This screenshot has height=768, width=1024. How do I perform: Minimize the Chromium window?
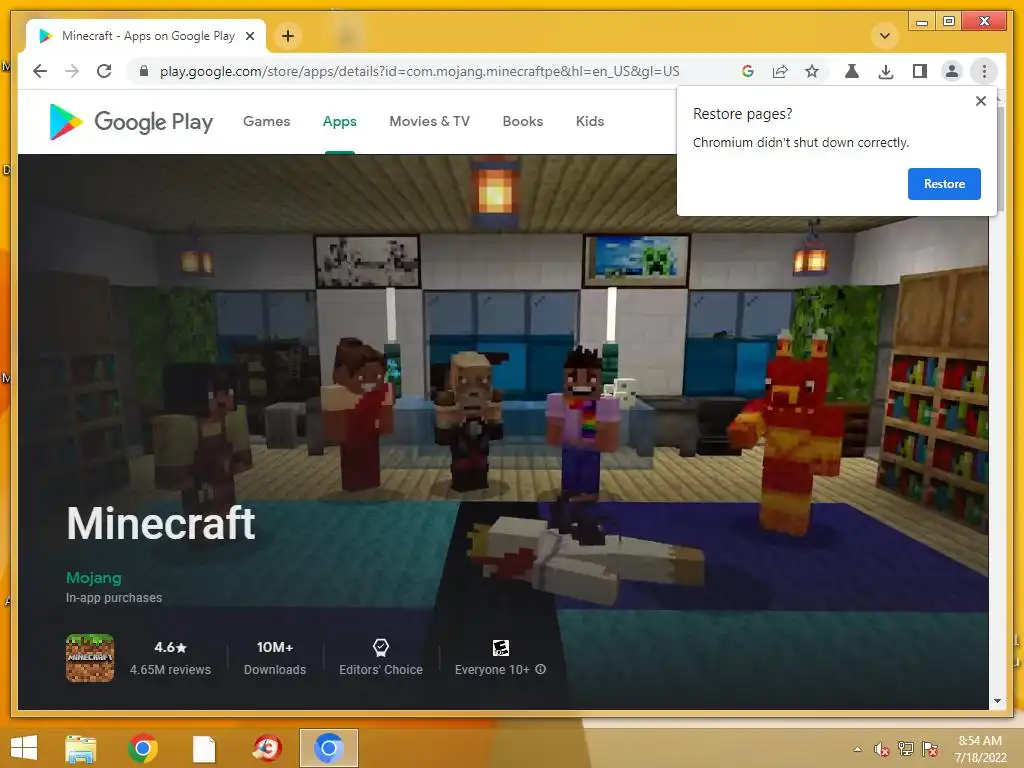(921, 22)
